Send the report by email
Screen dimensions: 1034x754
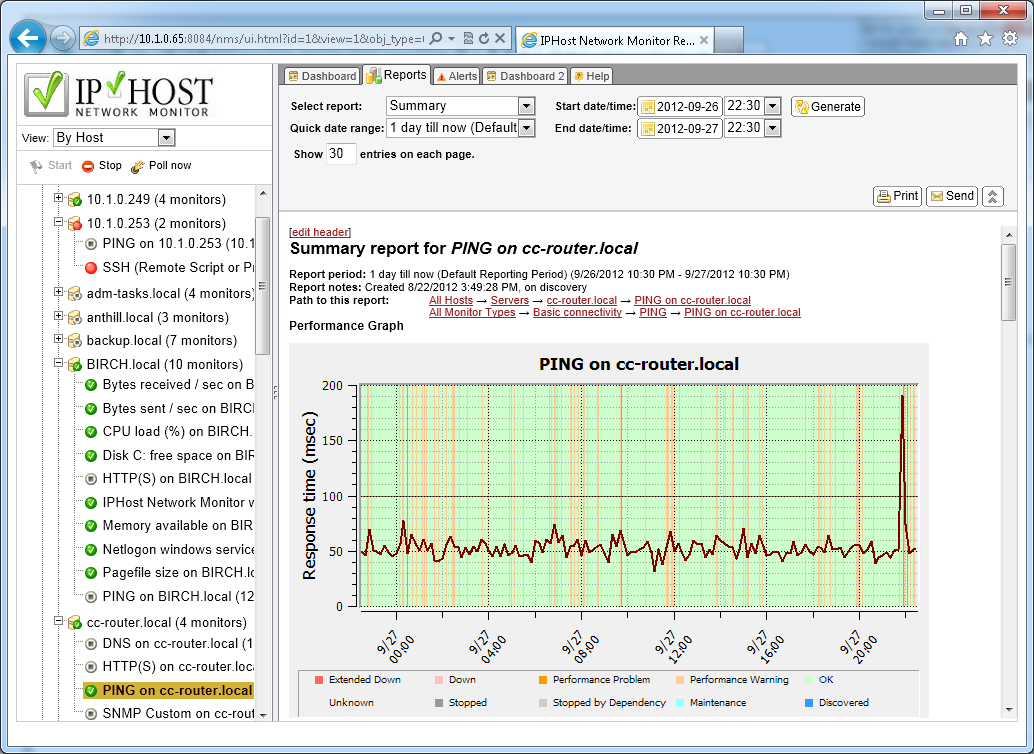[951, 196]
